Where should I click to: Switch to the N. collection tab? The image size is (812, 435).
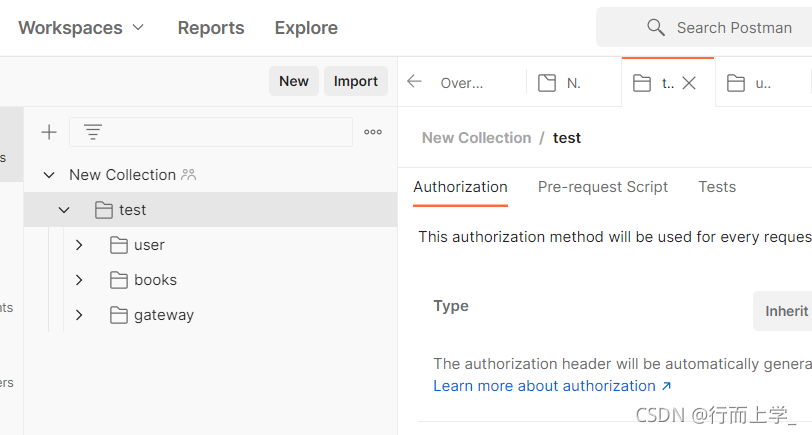[573, 83]
